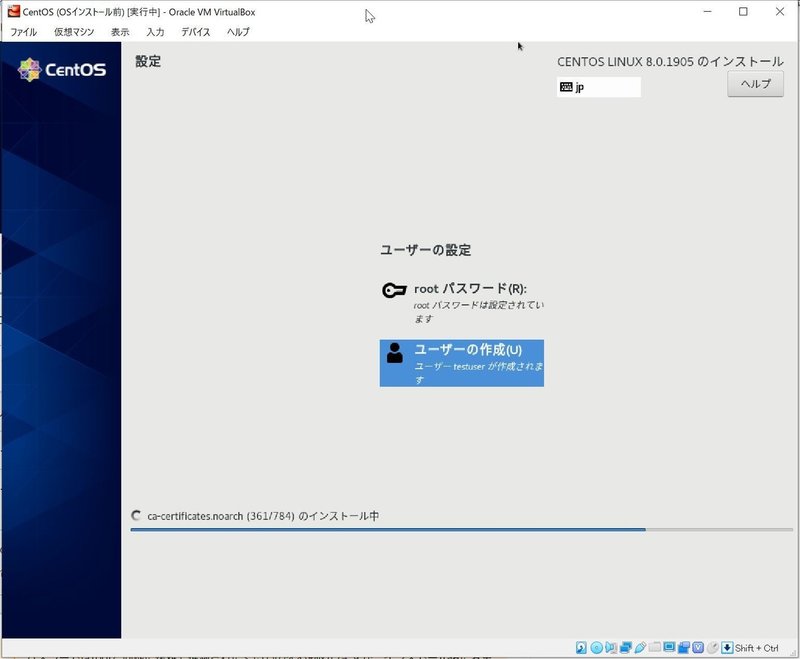Click the ユーザーの設定 heading
Image resolution: width=800 pixels, height=659 pixels.
[x=426, y=250]
